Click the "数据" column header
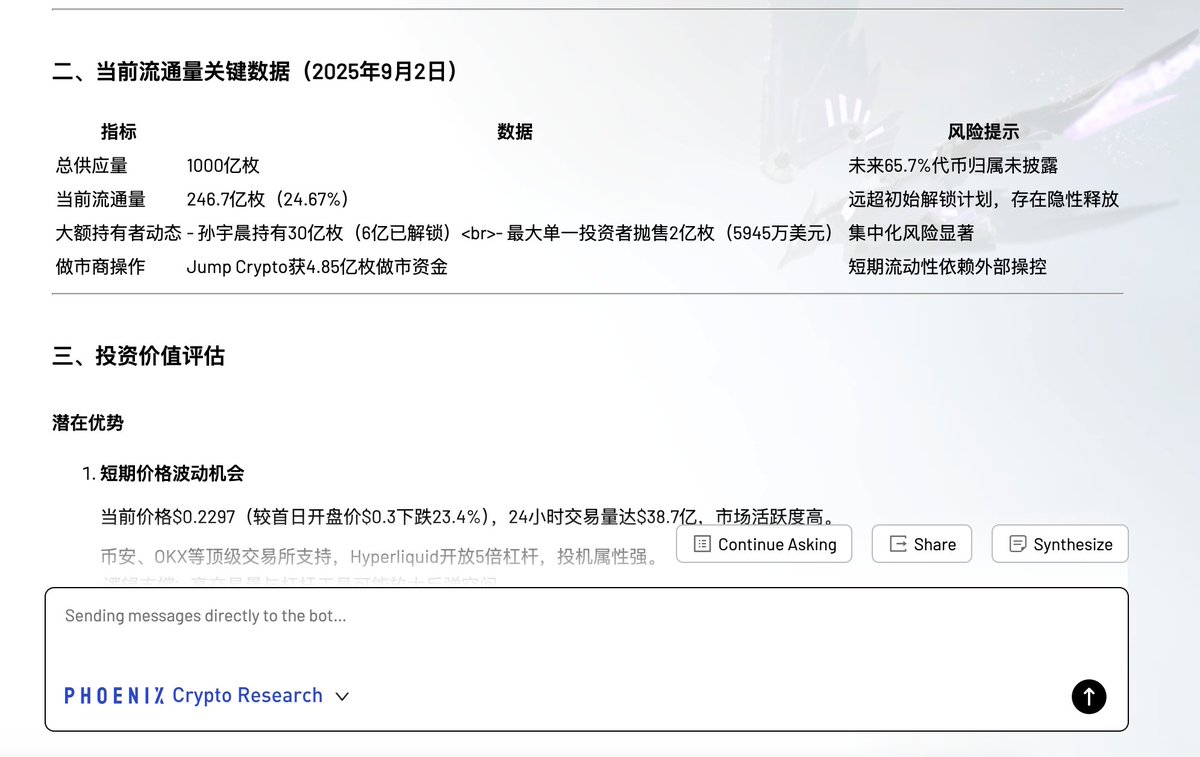This screenshot has width=1200, height=757. tap(515, 132)
